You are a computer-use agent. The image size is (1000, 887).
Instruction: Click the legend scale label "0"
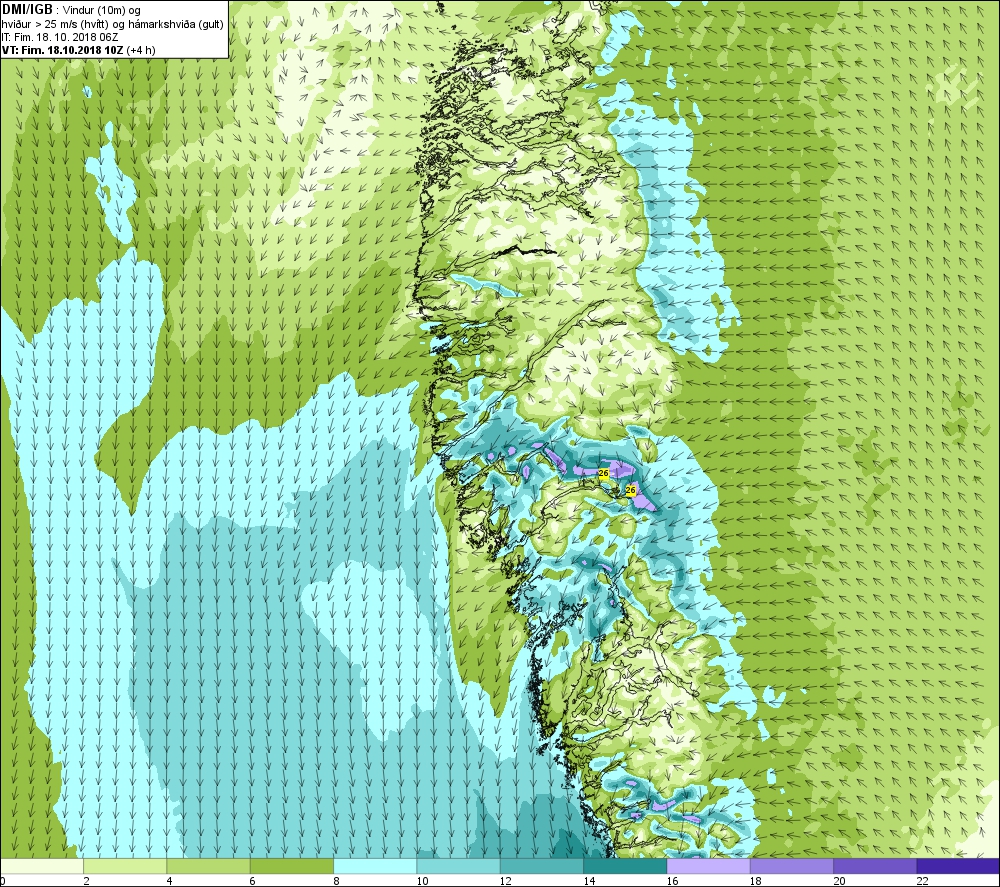tap(3, 881)
